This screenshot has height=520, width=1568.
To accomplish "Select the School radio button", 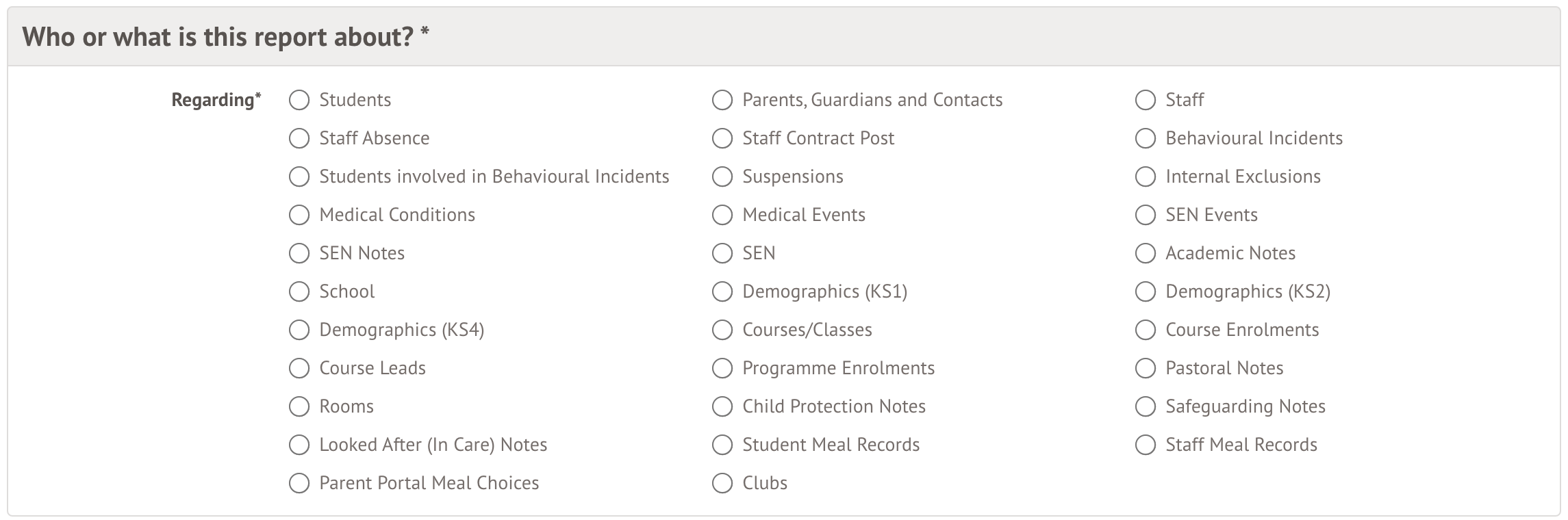I will (299, 292).
